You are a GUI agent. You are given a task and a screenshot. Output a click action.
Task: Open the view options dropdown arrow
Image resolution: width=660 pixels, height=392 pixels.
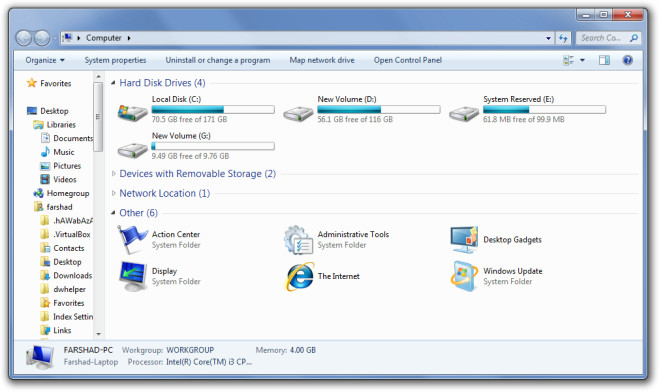(582, 60)
